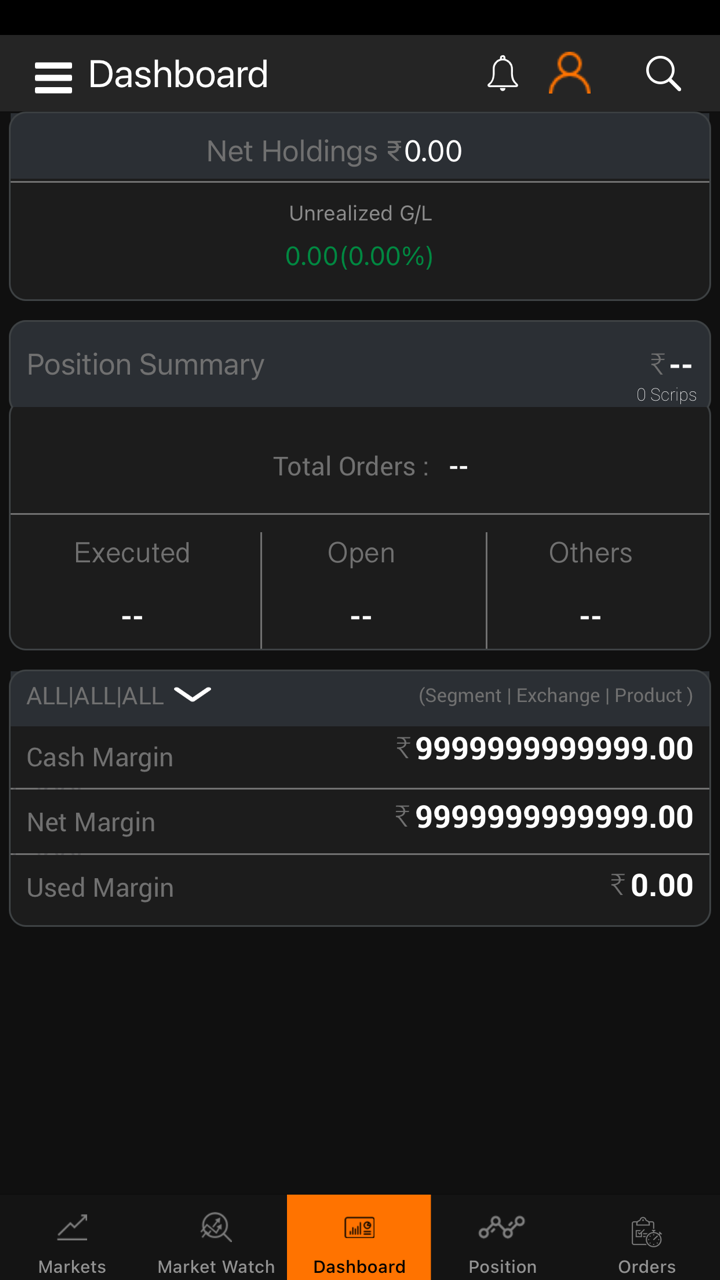The height and width of the screenshot is (1280, 720).
Task: Tap the Market Watch icon
Action: coord(216,1227)
